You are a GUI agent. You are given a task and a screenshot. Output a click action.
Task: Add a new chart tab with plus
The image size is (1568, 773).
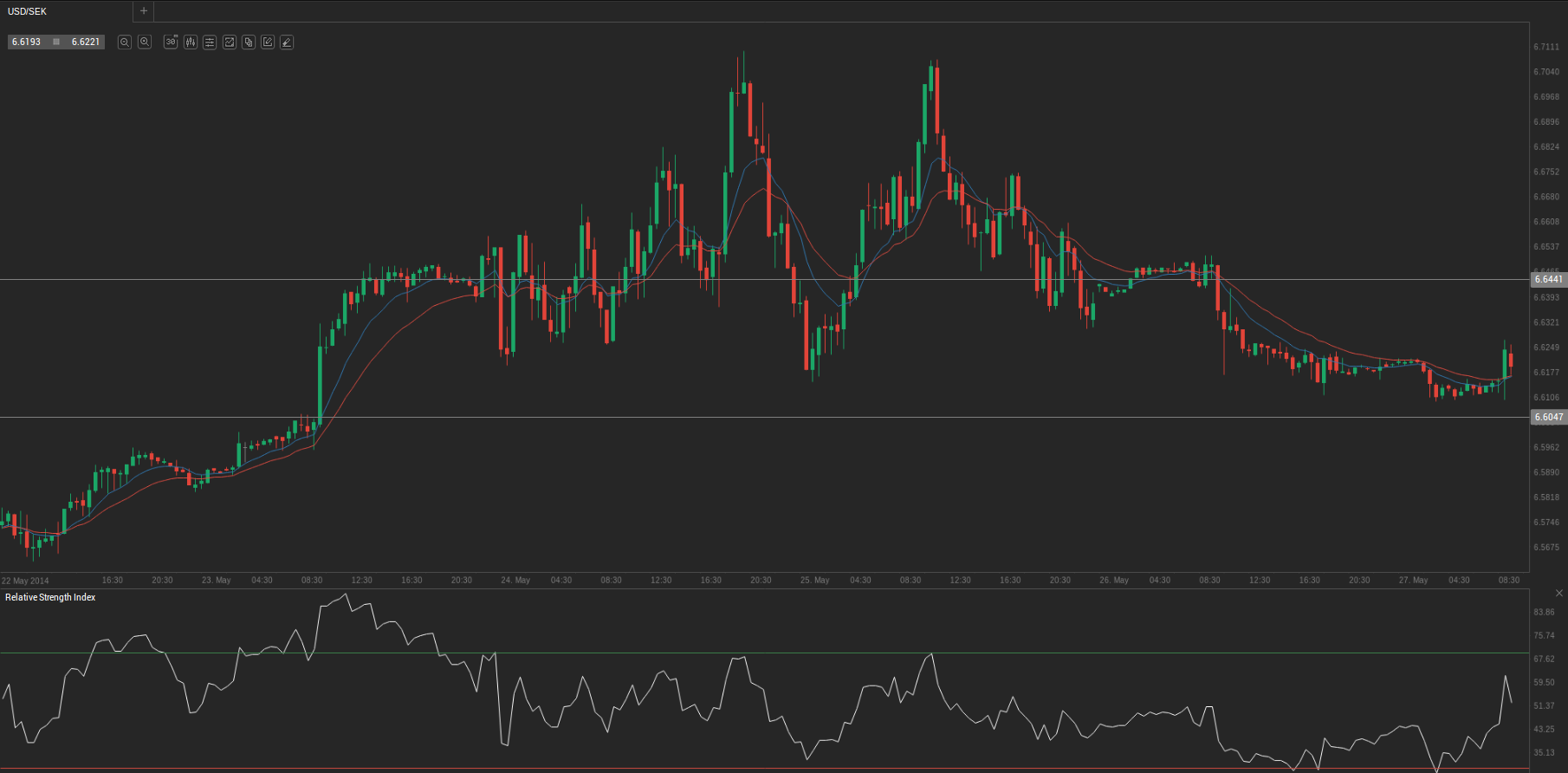(x=144, y=11)
